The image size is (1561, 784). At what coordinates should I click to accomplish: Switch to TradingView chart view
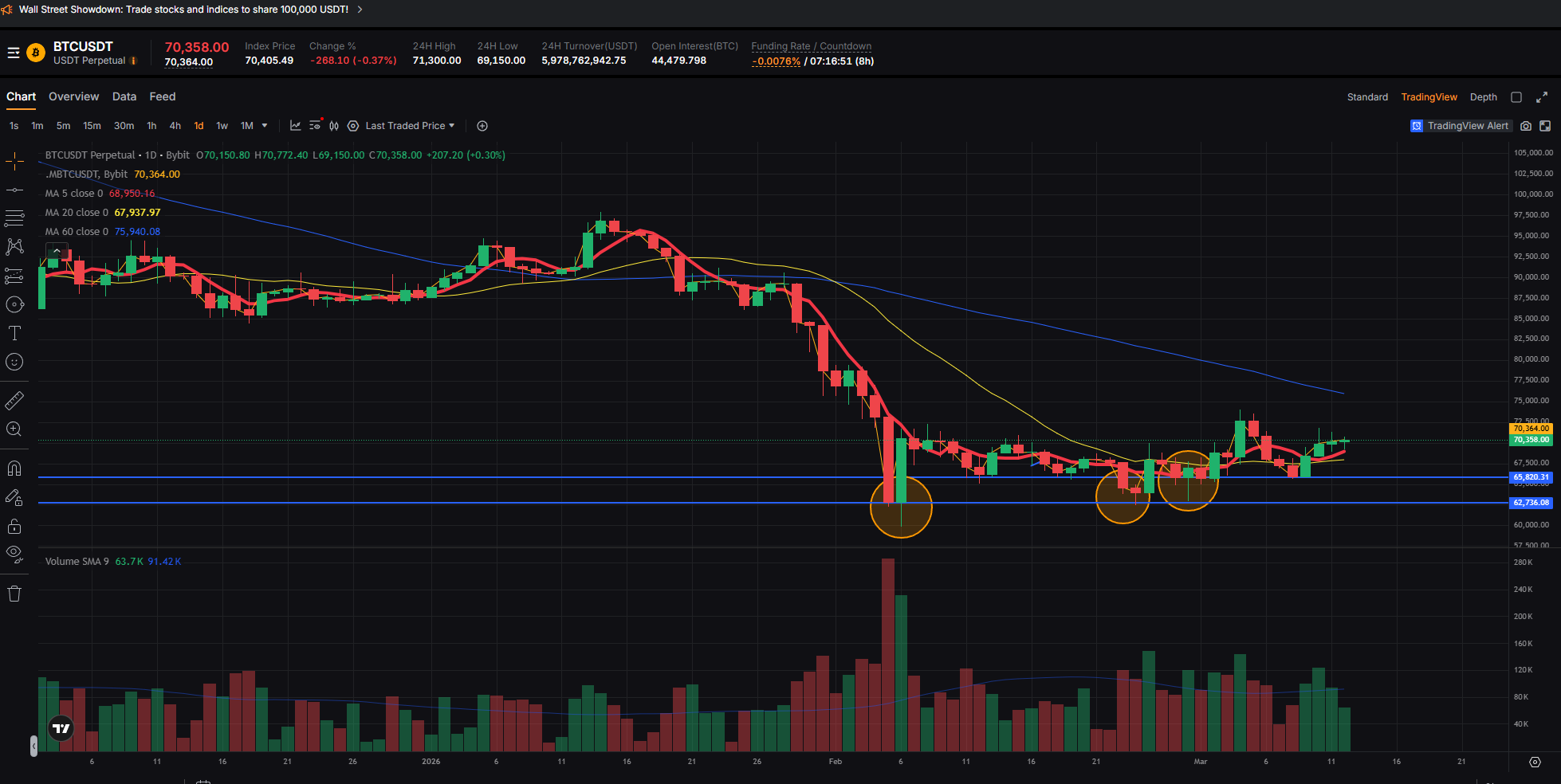(1429, 97)
